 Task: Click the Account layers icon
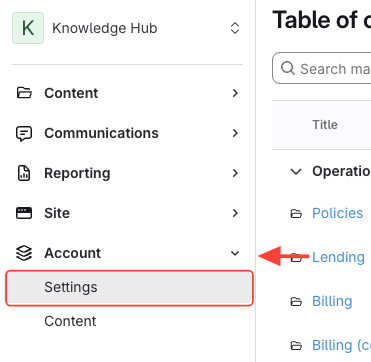coord(24,253)
